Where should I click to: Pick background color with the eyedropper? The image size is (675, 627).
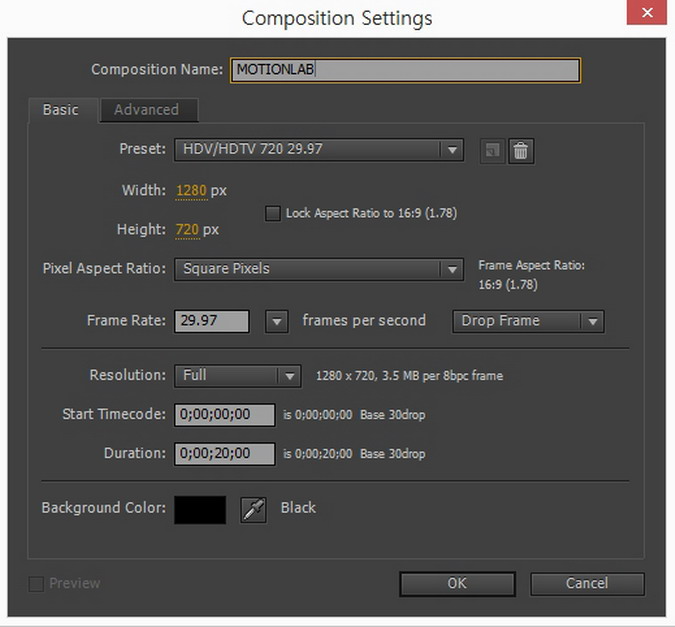(x=253, y=510)
